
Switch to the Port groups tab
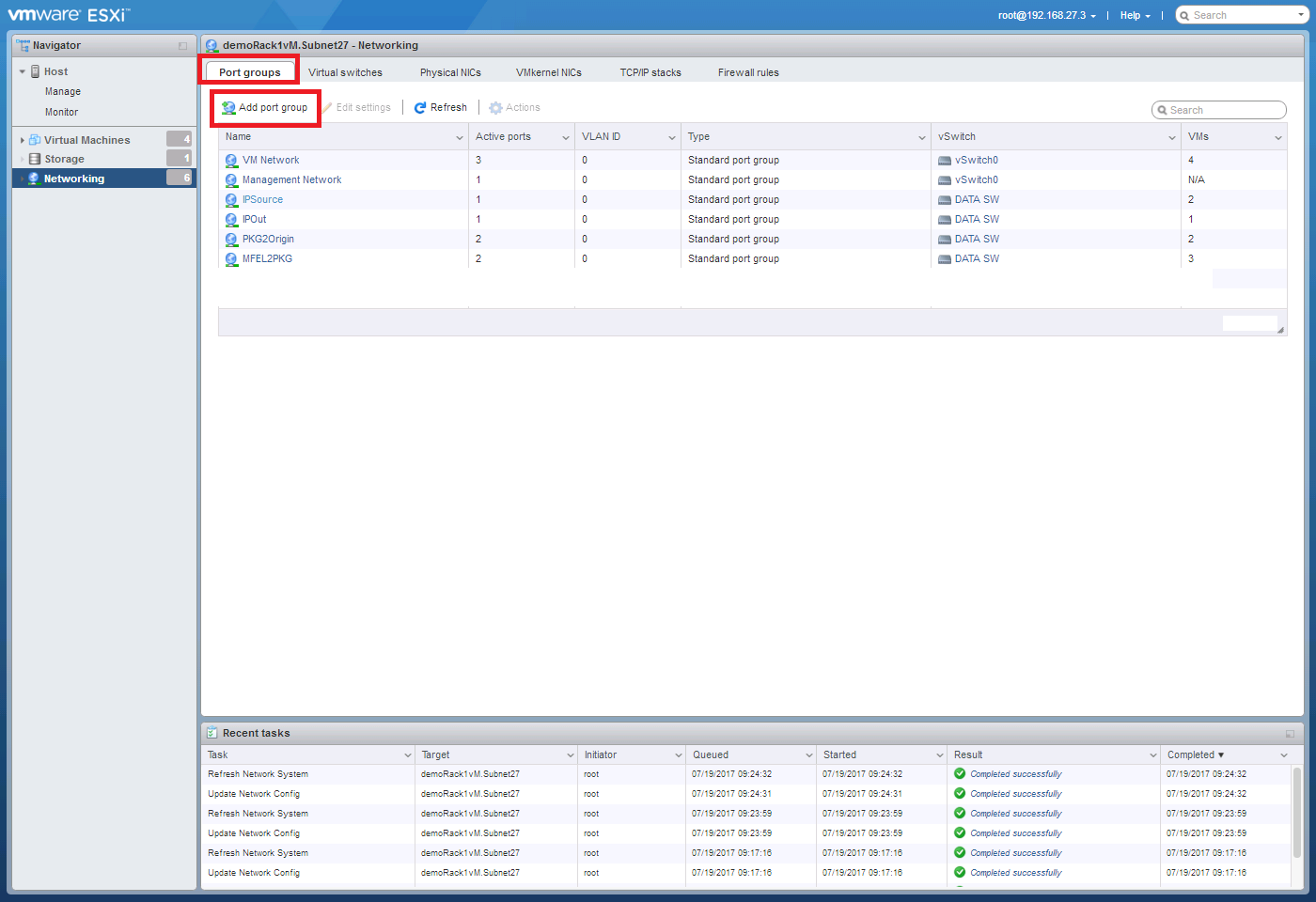click(x=249, y=72)
